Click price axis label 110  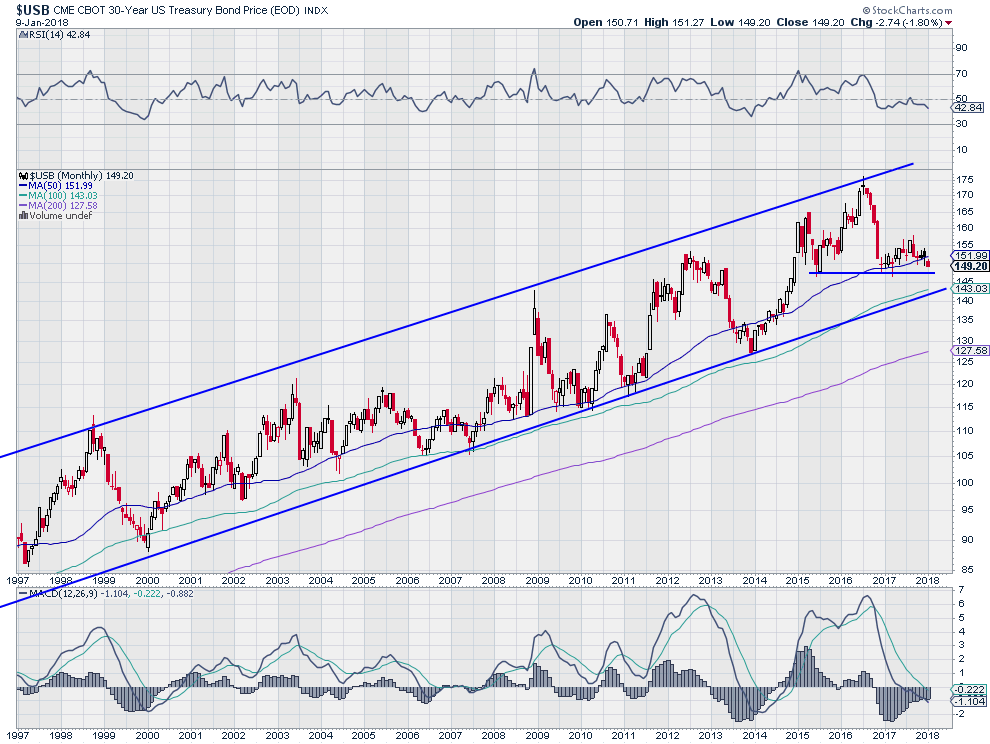pyautogui.click(x=965, y=431)
